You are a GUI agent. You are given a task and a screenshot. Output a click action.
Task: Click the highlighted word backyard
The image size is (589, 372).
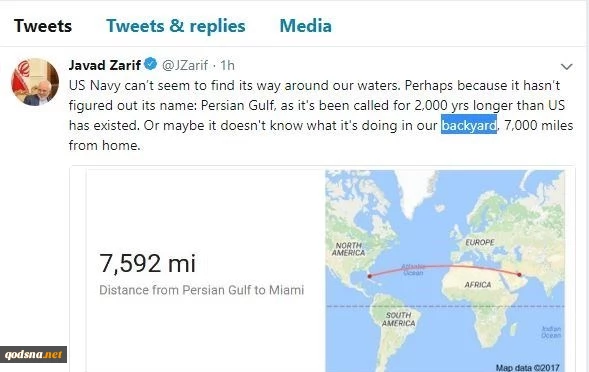point(469,125)
